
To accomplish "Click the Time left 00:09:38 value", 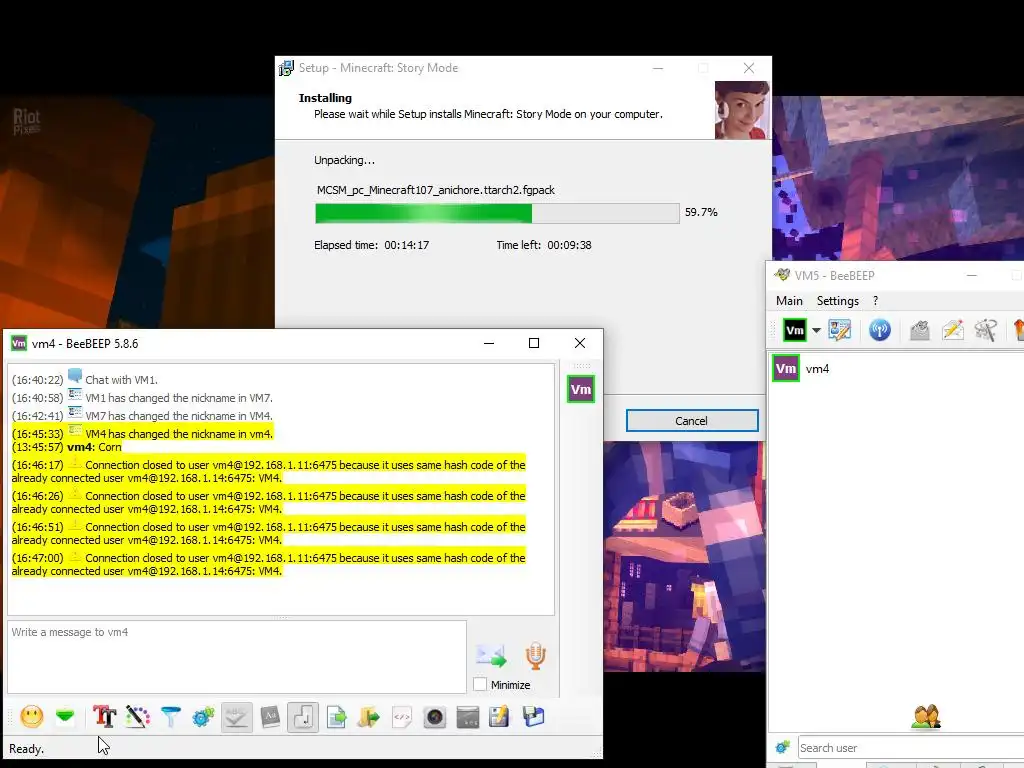I will pyautogui.click(x=569, y=246).
